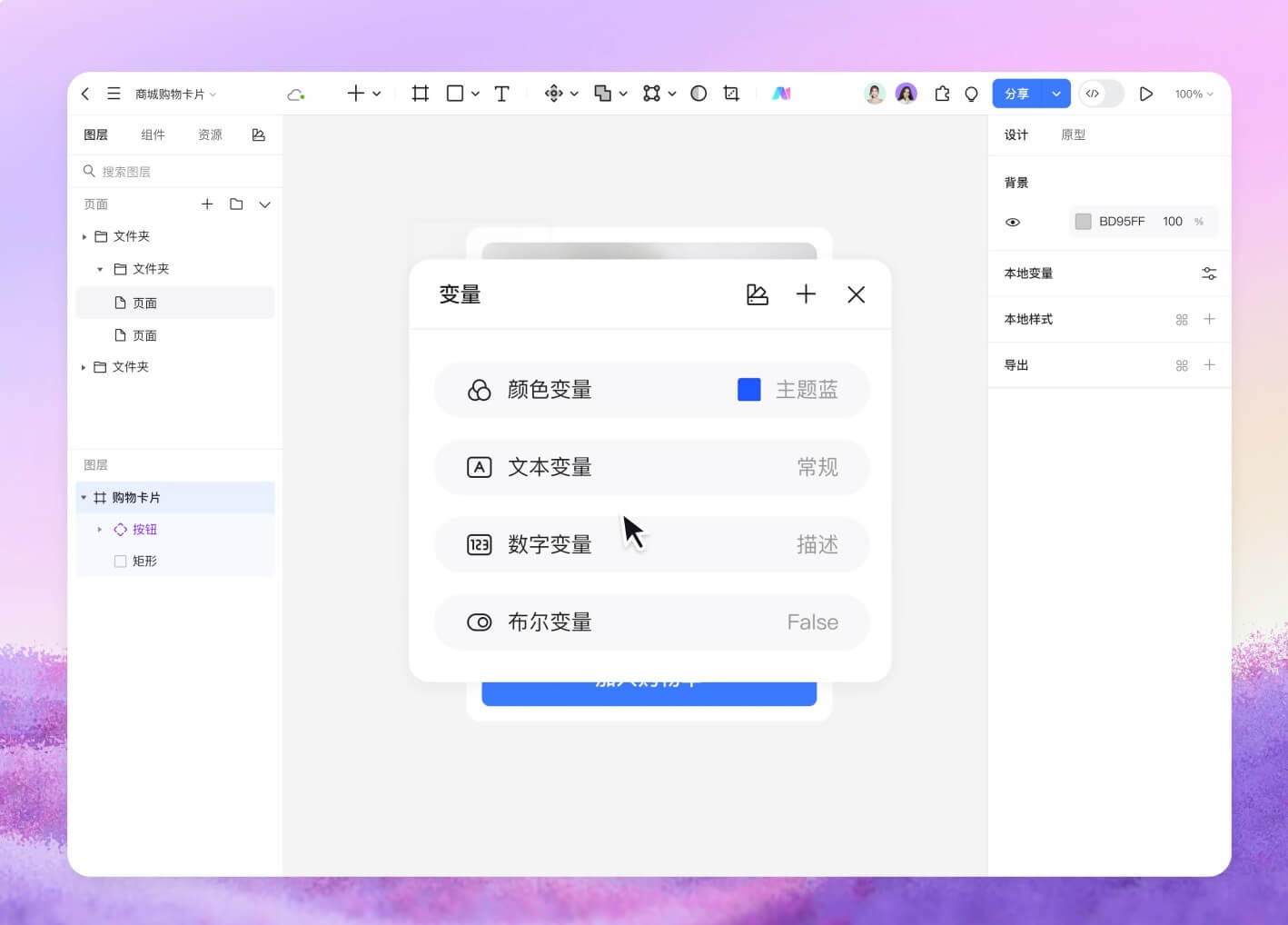The image size is (1288, 925).
Task: Click the 分享 share button
Action: point(1016,94)
